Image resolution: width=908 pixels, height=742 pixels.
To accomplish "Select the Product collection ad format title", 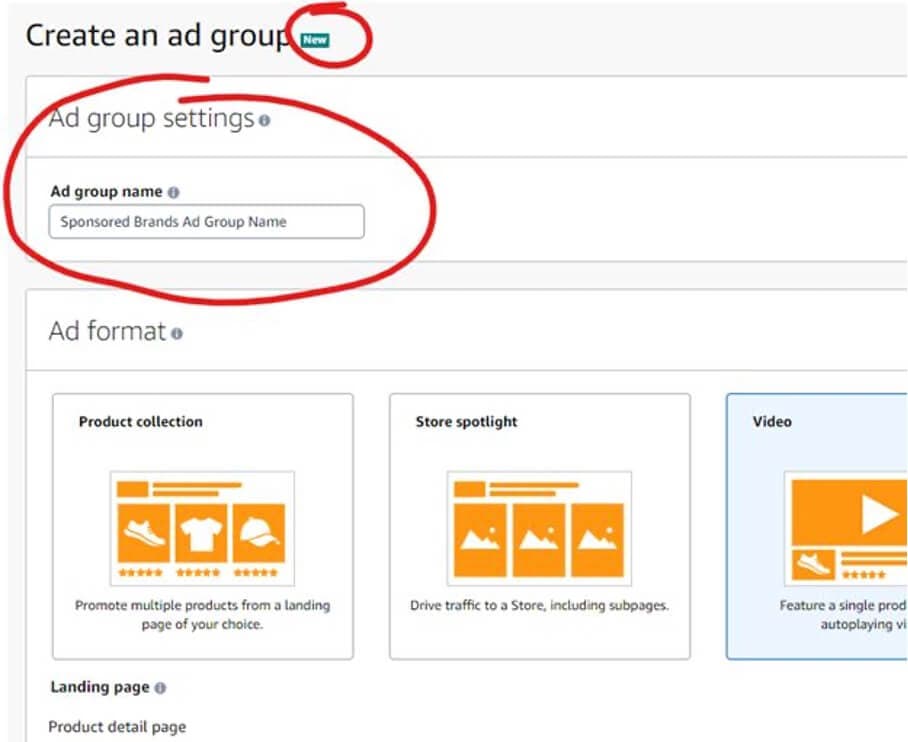I will point(140,422).
